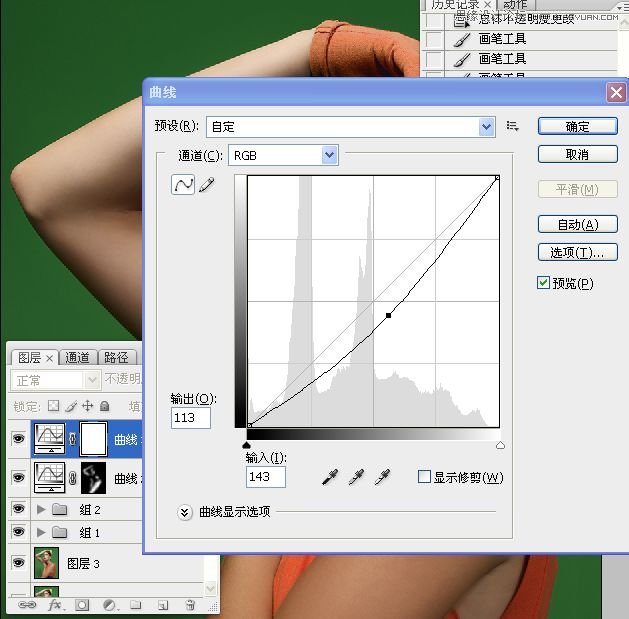Click the black point input slider

click(x=246, y=445)
